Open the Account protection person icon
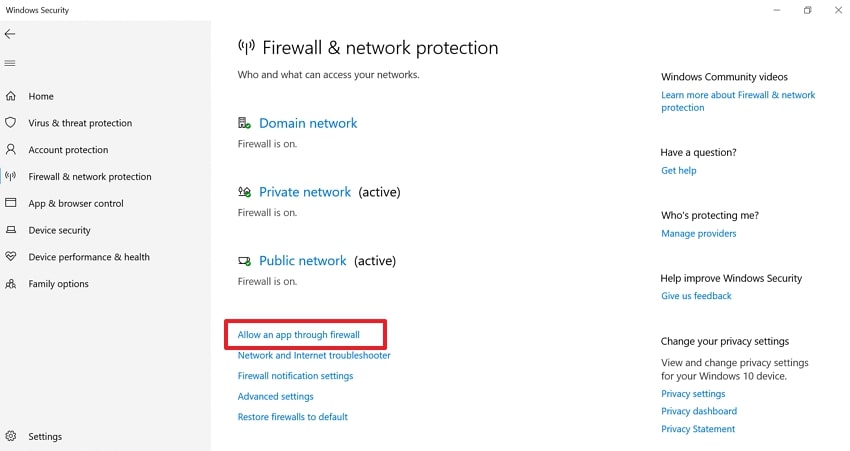 (11, 150)
